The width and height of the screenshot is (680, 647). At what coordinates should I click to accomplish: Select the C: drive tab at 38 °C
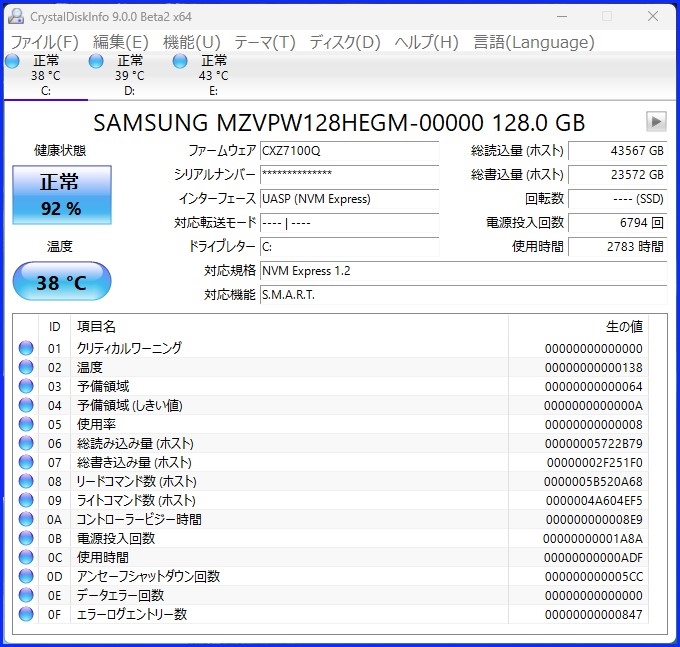pyautogui.click(x=46, y=75)
